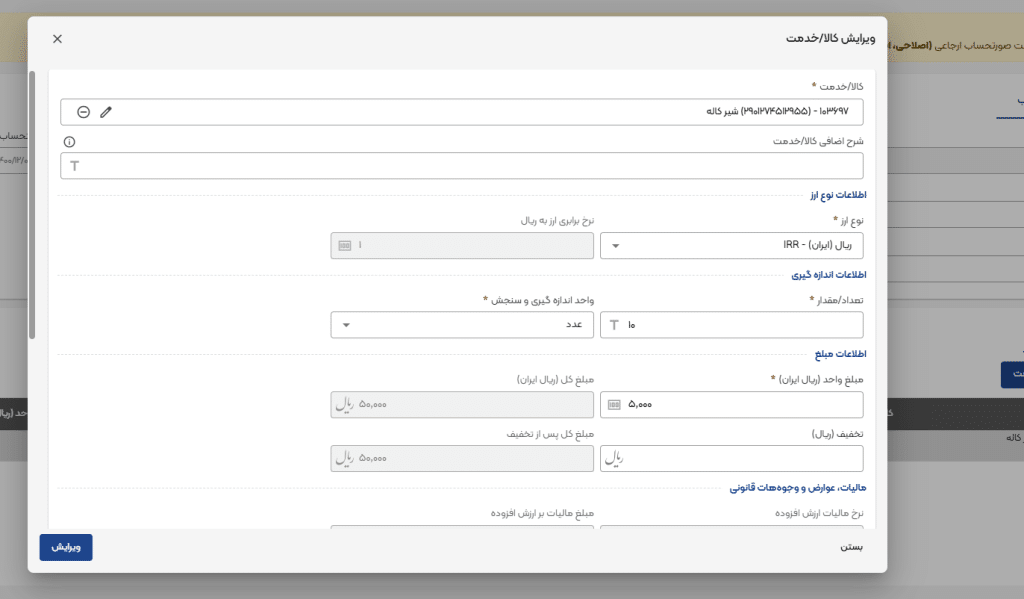Image resolution: width=1024 pixels, height=599 pixels.
Task: Click the dialog's vertical scrollbar on left
Action: click(x=32, y=205)
